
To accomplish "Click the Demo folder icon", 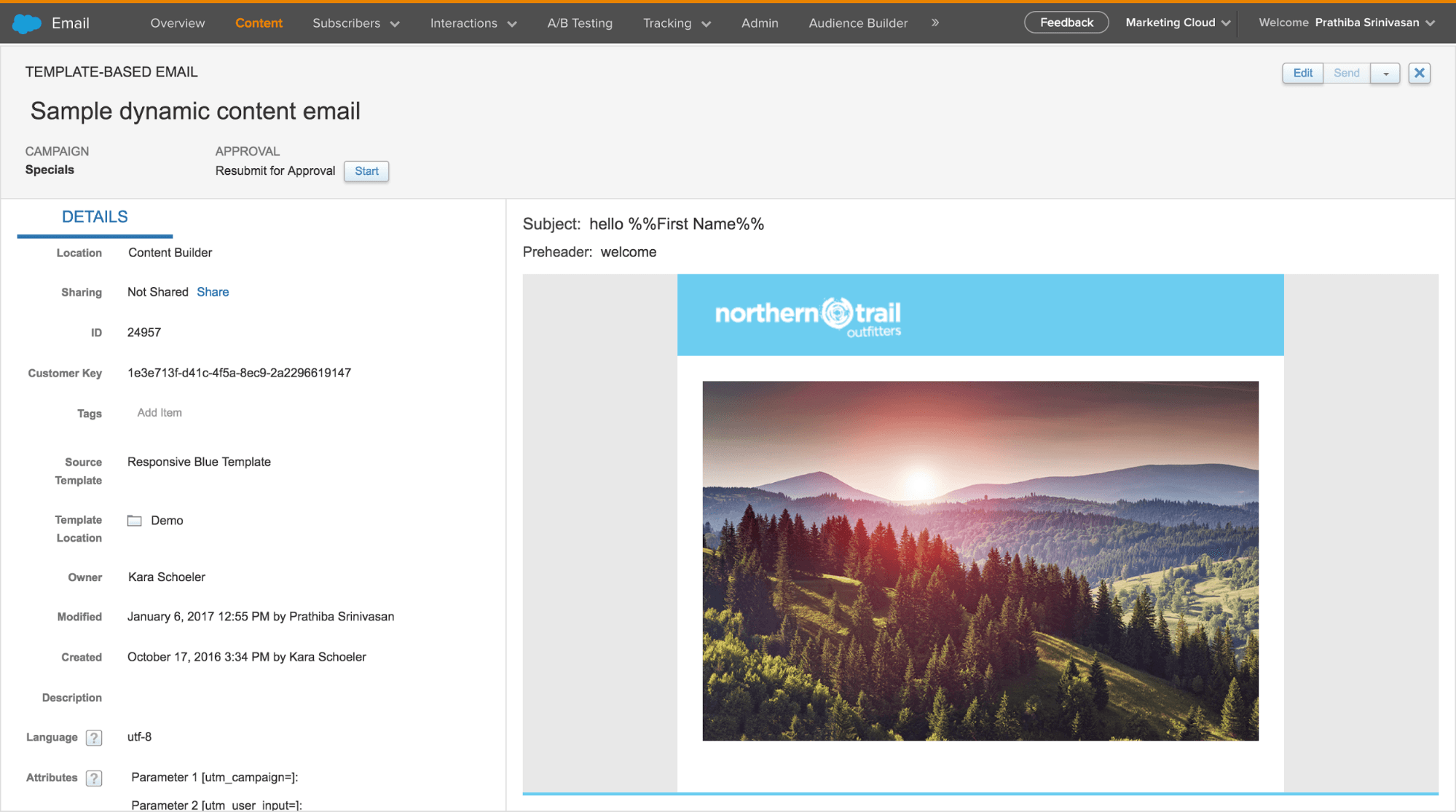I will pyautogui.click(x=135, y=521).
